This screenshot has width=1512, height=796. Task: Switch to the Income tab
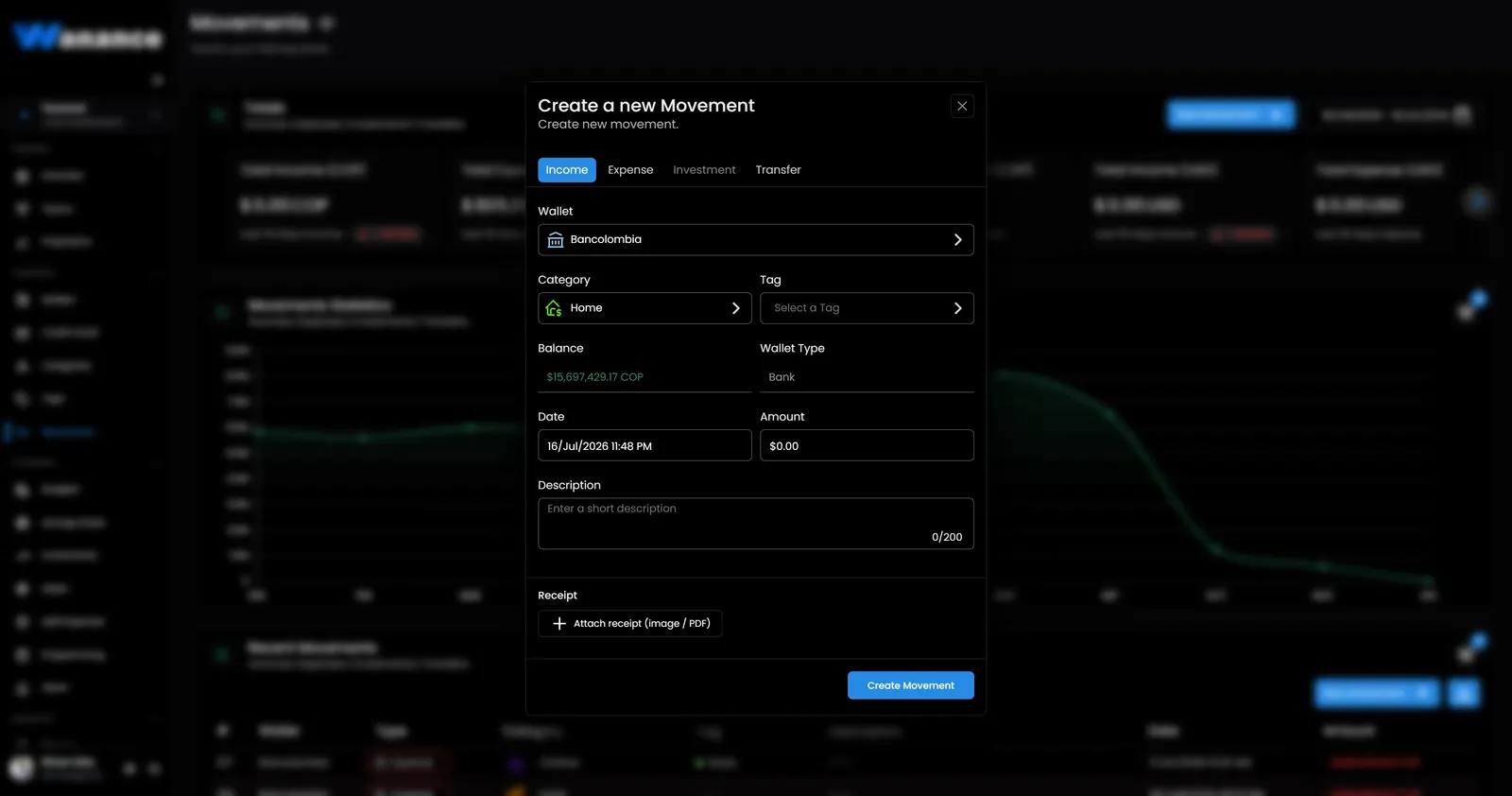567,170
